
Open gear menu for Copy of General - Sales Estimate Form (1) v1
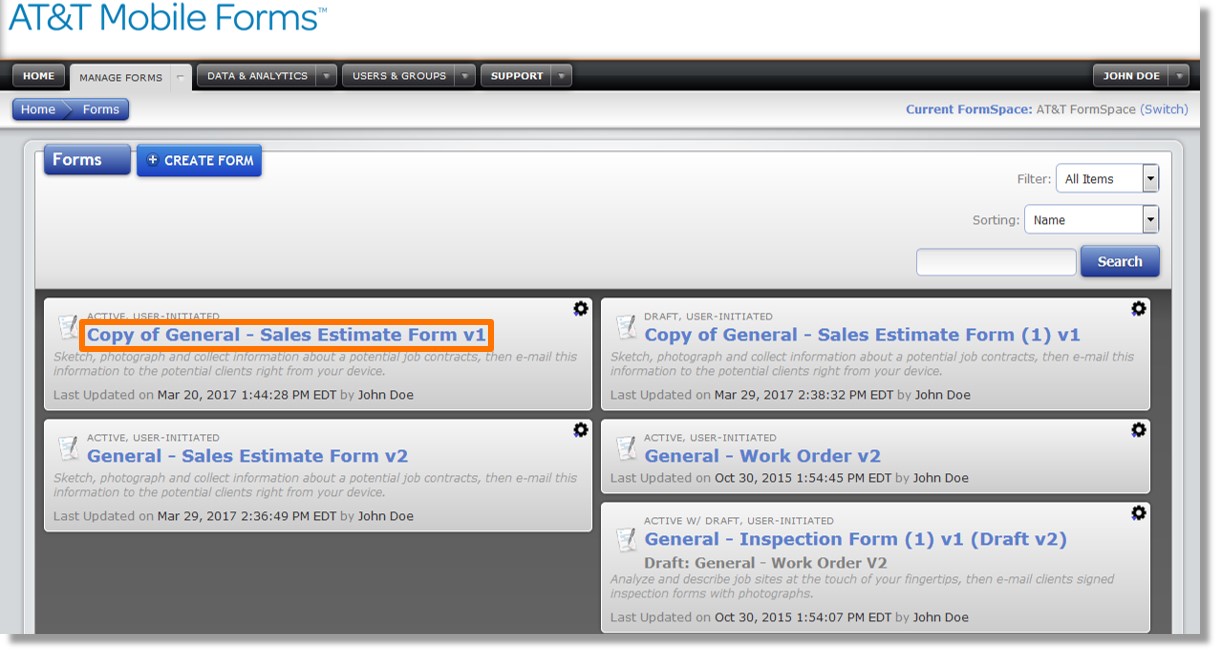tap(1138, 309)
